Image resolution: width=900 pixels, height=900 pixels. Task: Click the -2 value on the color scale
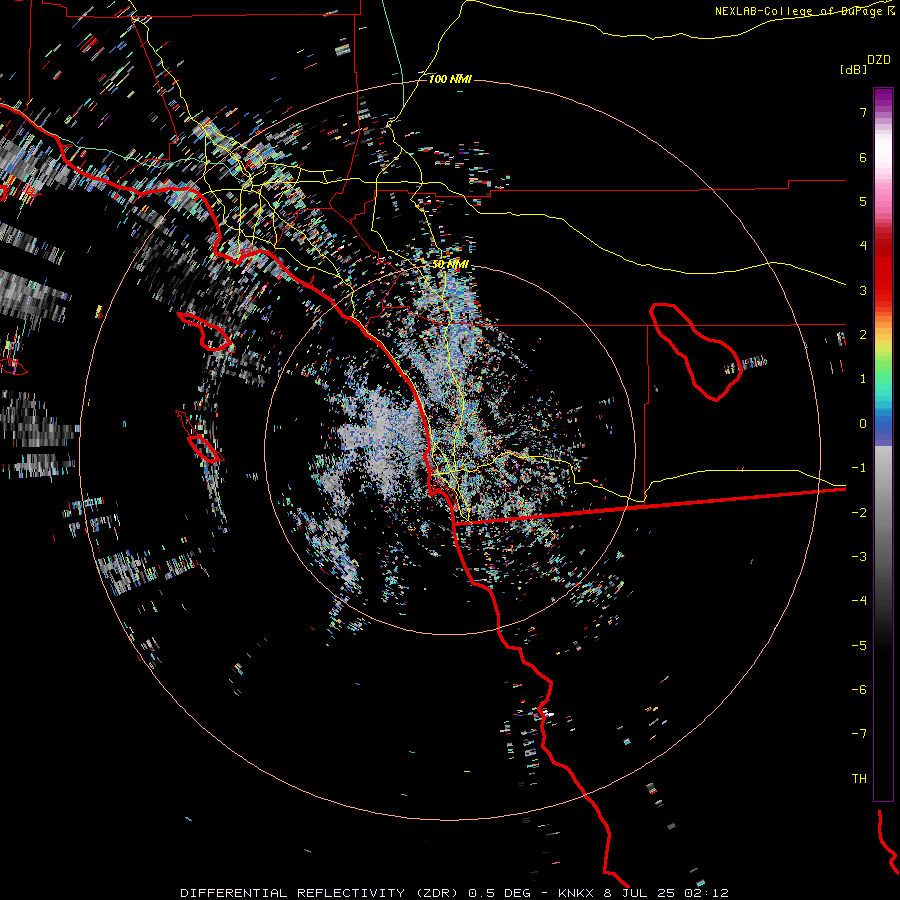[859, 513]
